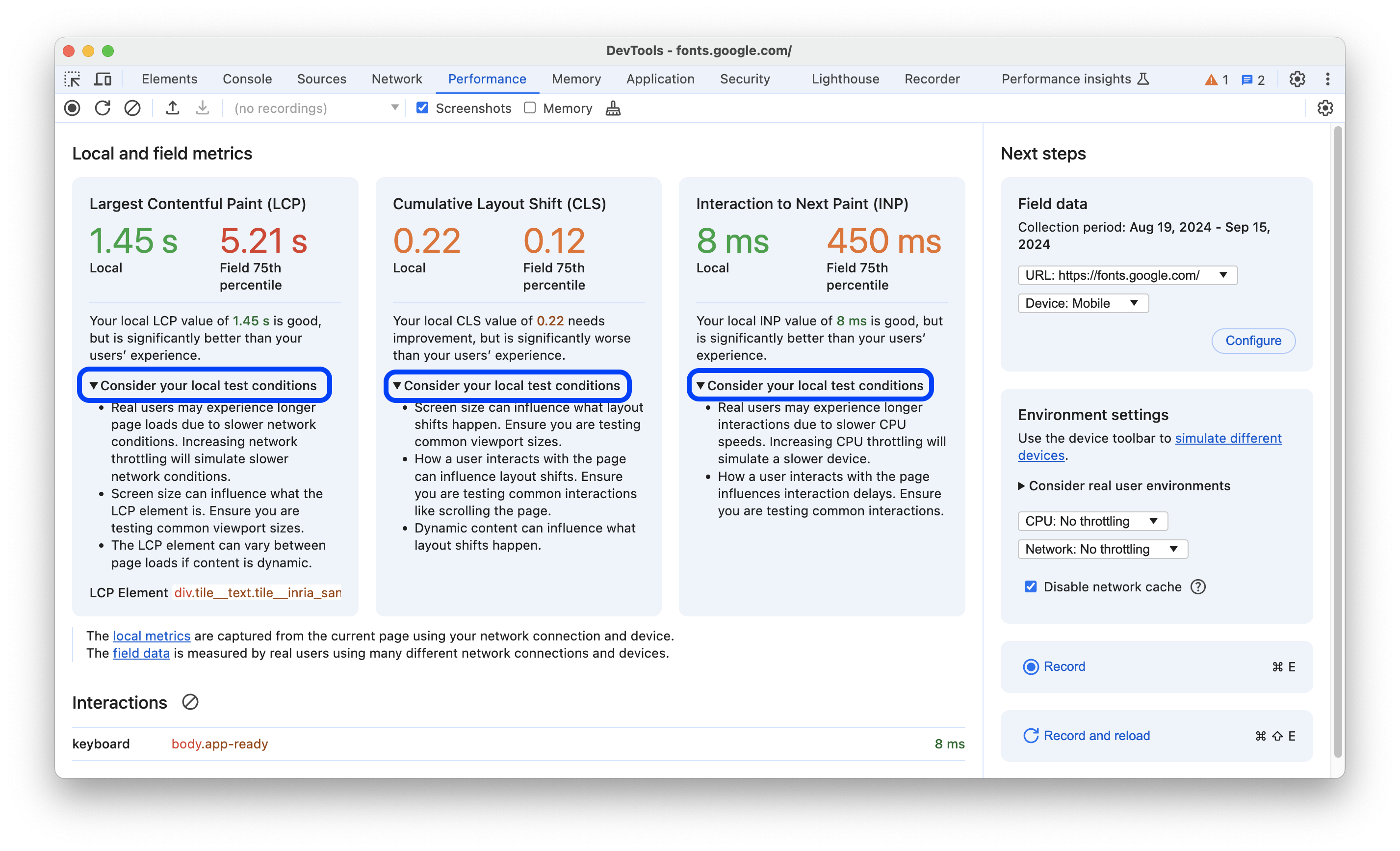Click the Performance tab
The width and height of the screenshot is (1400, 851).
[x=486, y=78]
